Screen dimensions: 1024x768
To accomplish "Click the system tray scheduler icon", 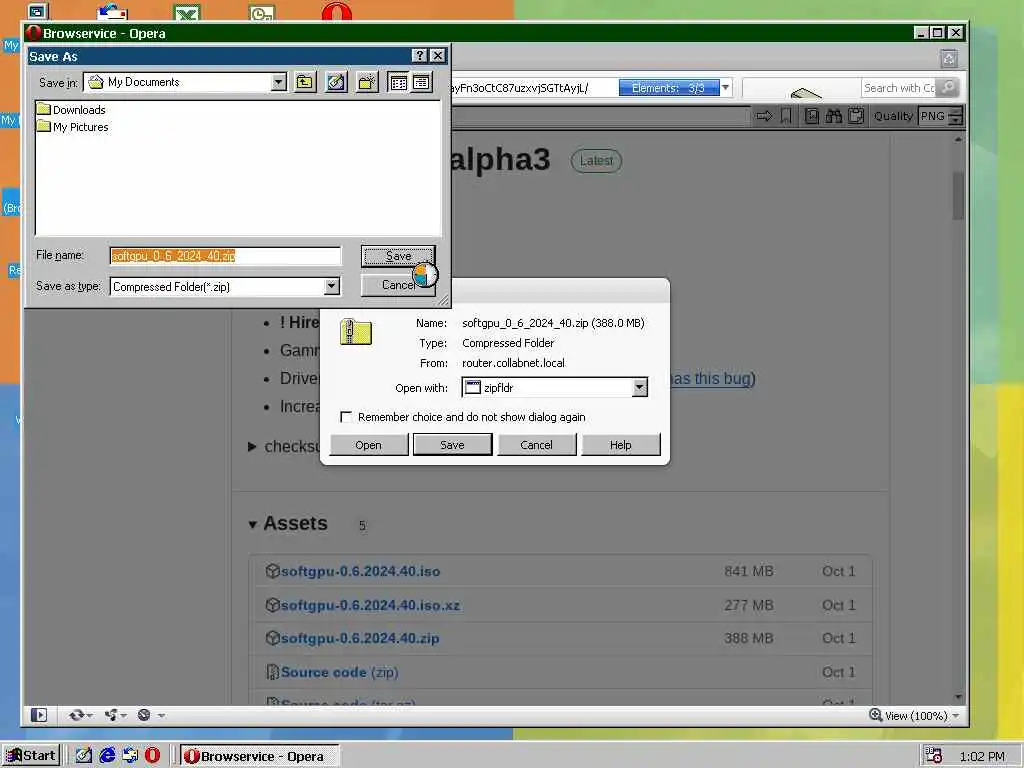I will coord(934,756).
